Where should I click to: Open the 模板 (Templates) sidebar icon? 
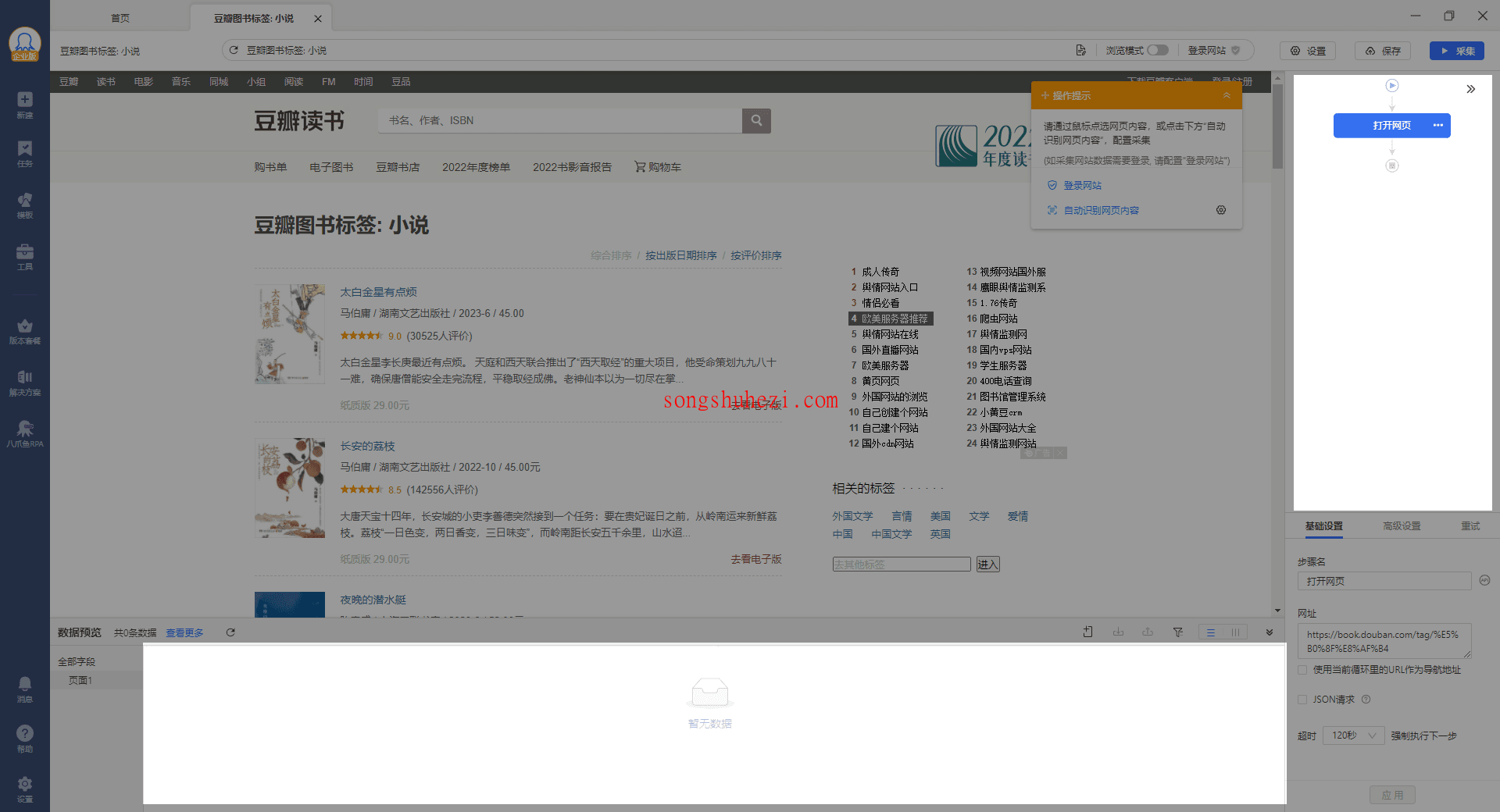coord(25,205)
